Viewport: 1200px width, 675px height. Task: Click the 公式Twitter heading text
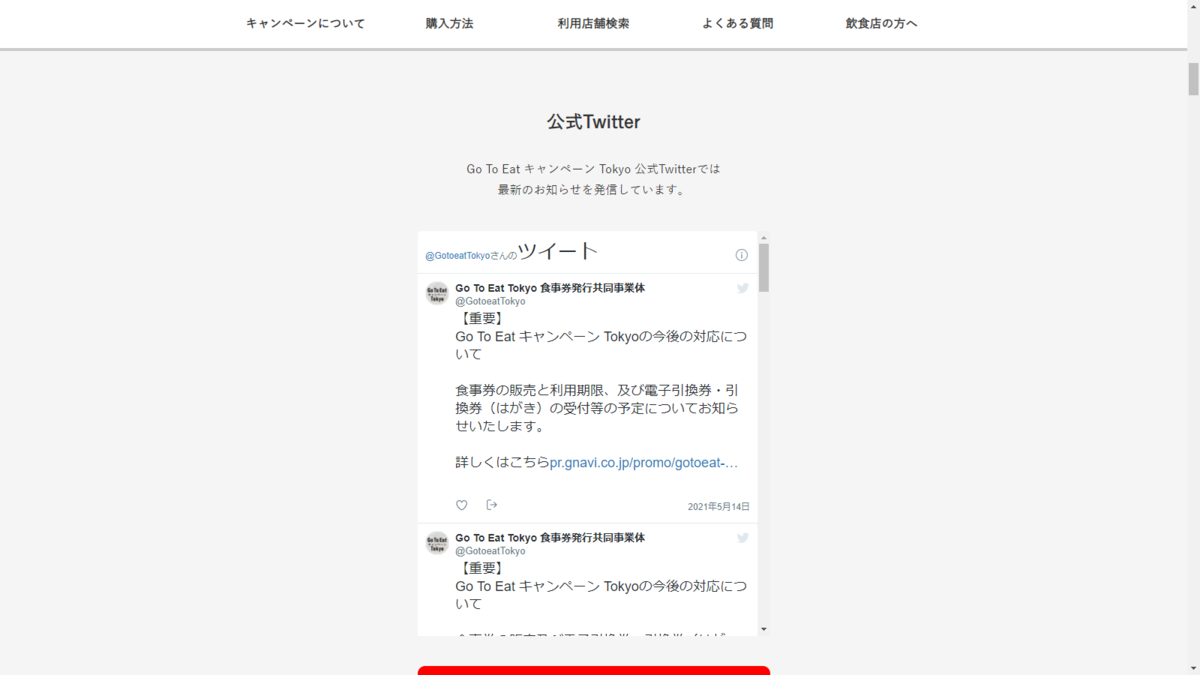pyautogui.click(x=593, y=122)
